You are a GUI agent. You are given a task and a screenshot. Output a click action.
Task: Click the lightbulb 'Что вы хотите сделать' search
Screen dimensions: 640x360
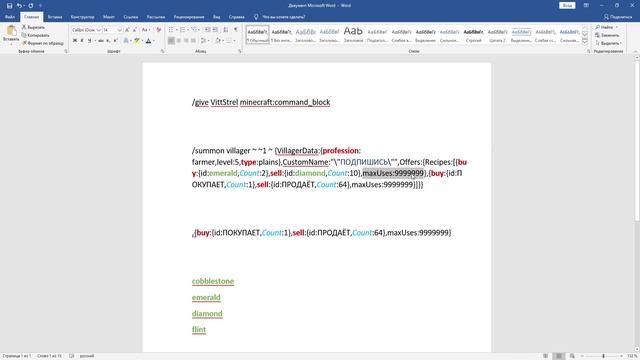(x=280, y=17)
